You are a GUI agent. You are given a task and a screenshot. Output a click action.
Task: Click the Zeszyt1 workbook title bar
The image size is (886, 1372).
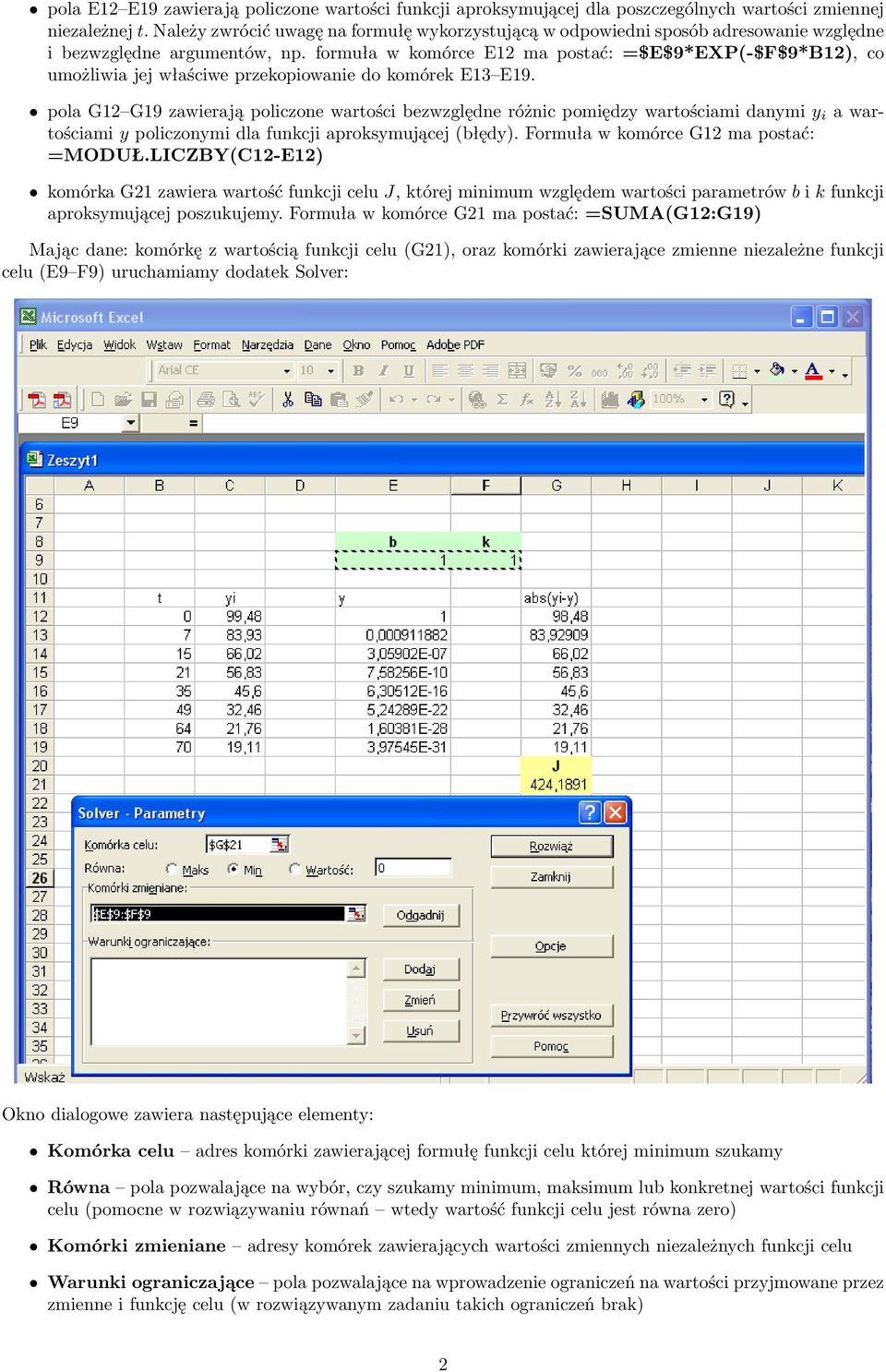(x=444, y=459)
